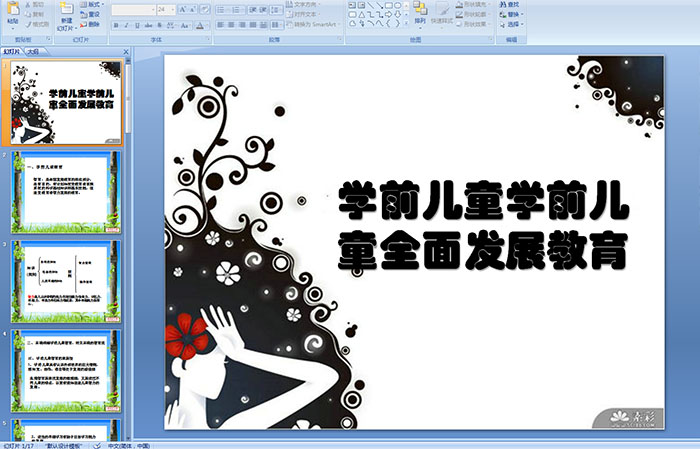Click Find (查找) in editing group
Viewport: 700px width, 449px height.
(510, 4)
